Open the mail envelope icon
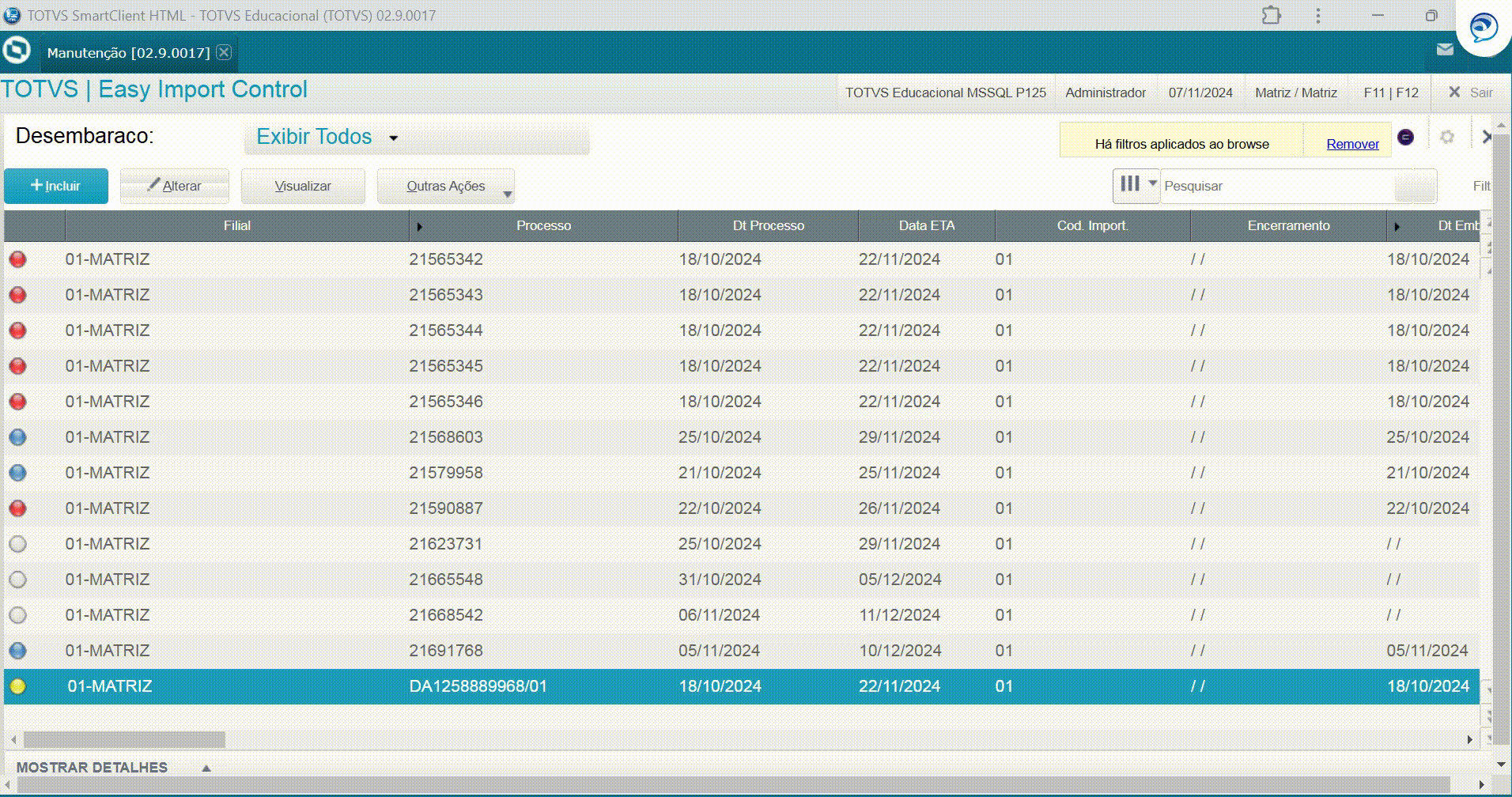 (x=1445, y=50)
